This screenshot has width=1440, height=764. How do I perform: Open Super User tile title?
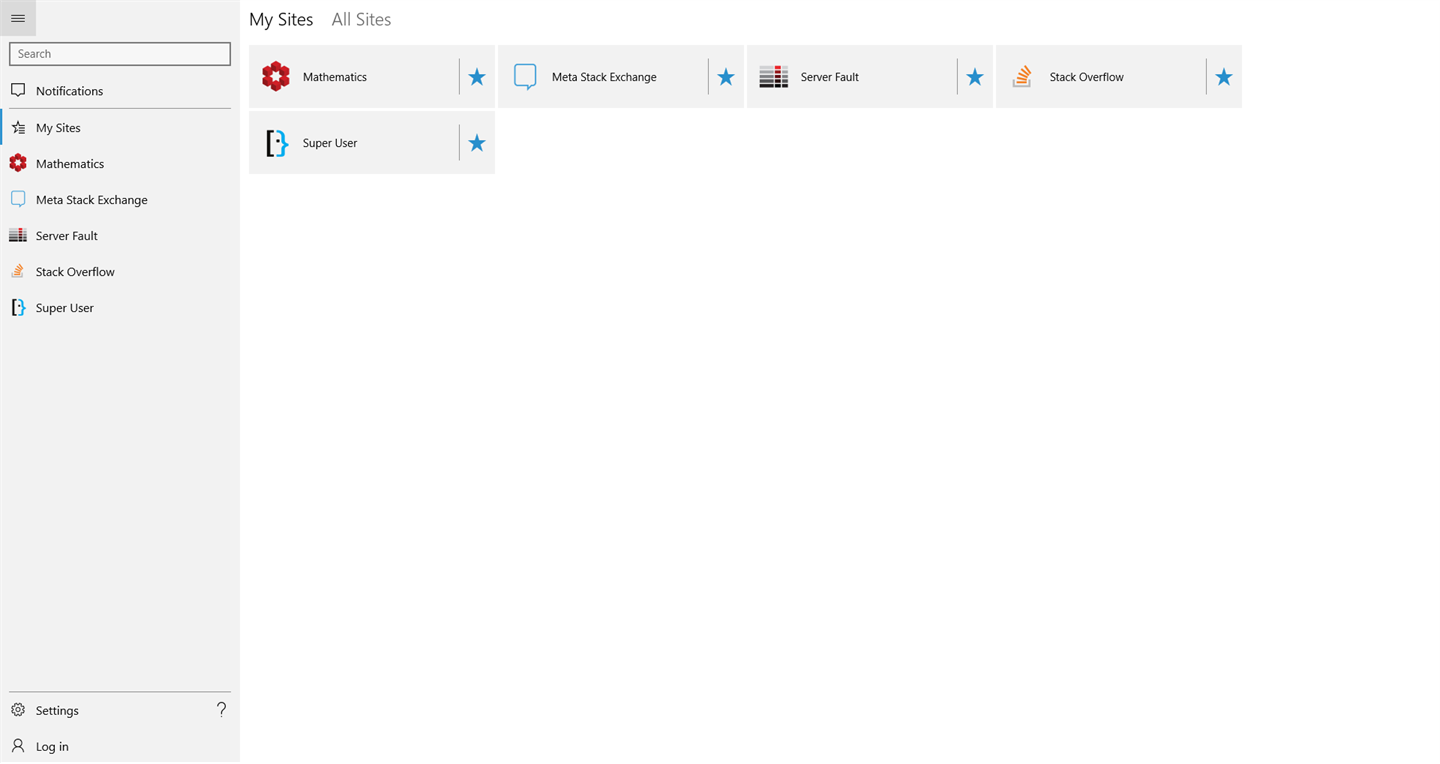click(330, 143)
